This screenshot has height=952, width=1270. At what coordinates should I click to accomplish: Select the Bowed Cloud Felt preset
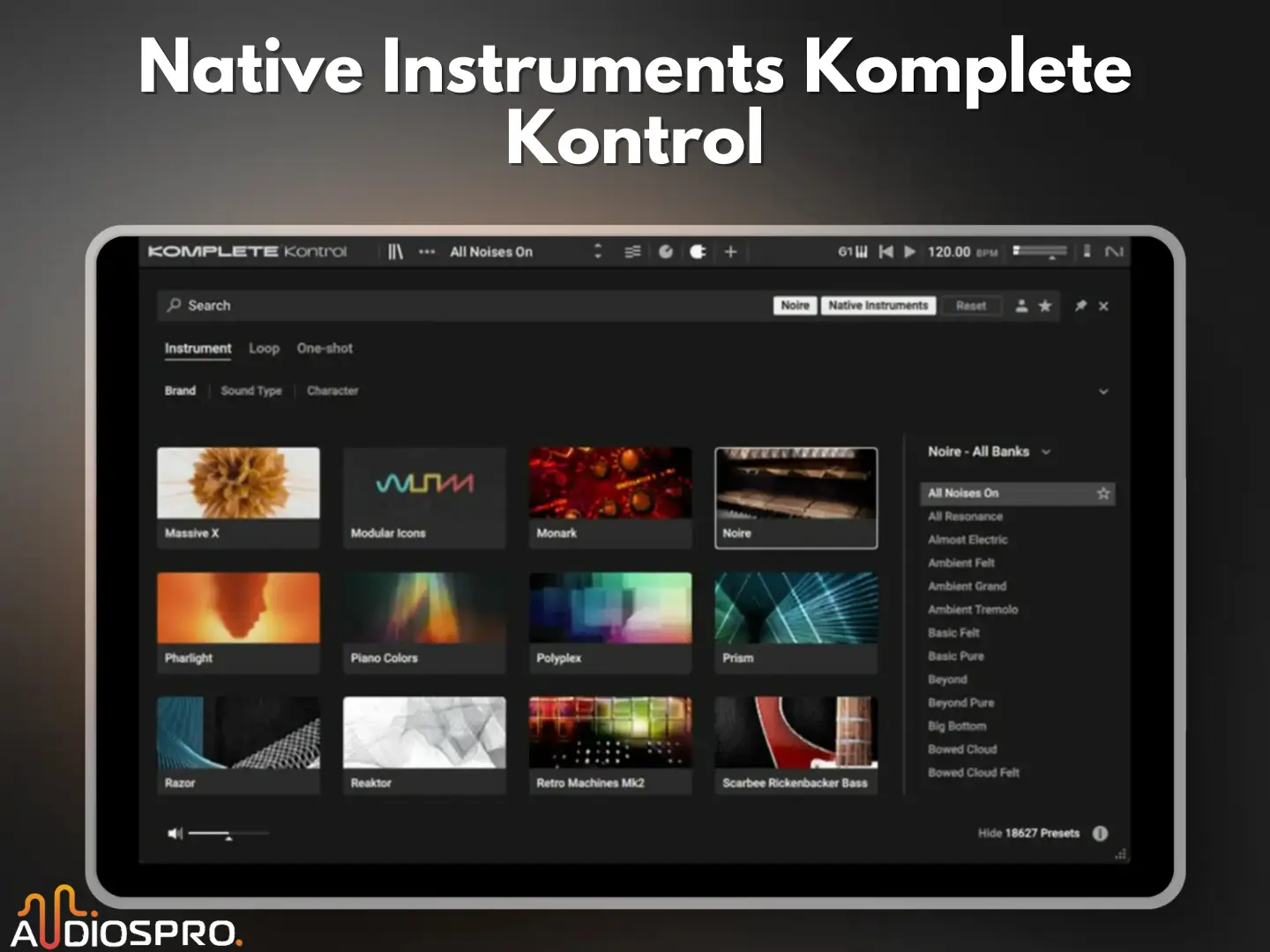coord(974,773)
